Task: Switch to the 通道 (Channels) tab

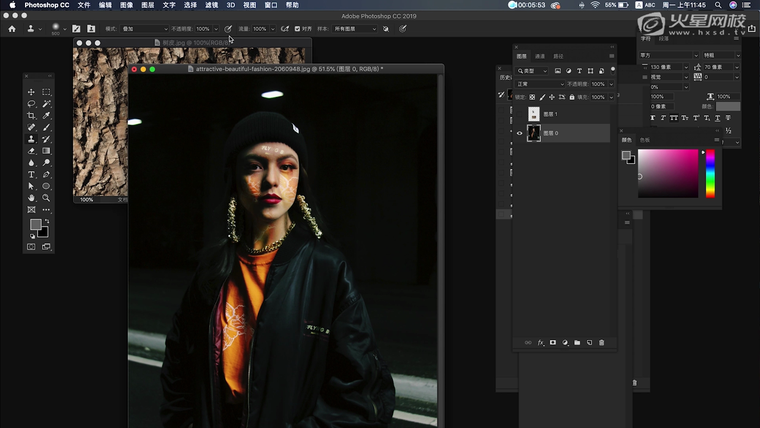Action: coord(540,56)
